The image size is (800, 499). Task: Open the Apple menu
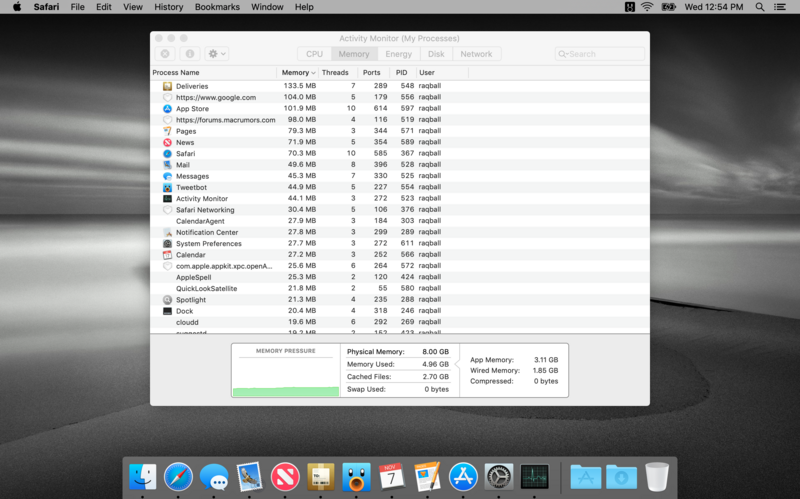pos(17,7)
